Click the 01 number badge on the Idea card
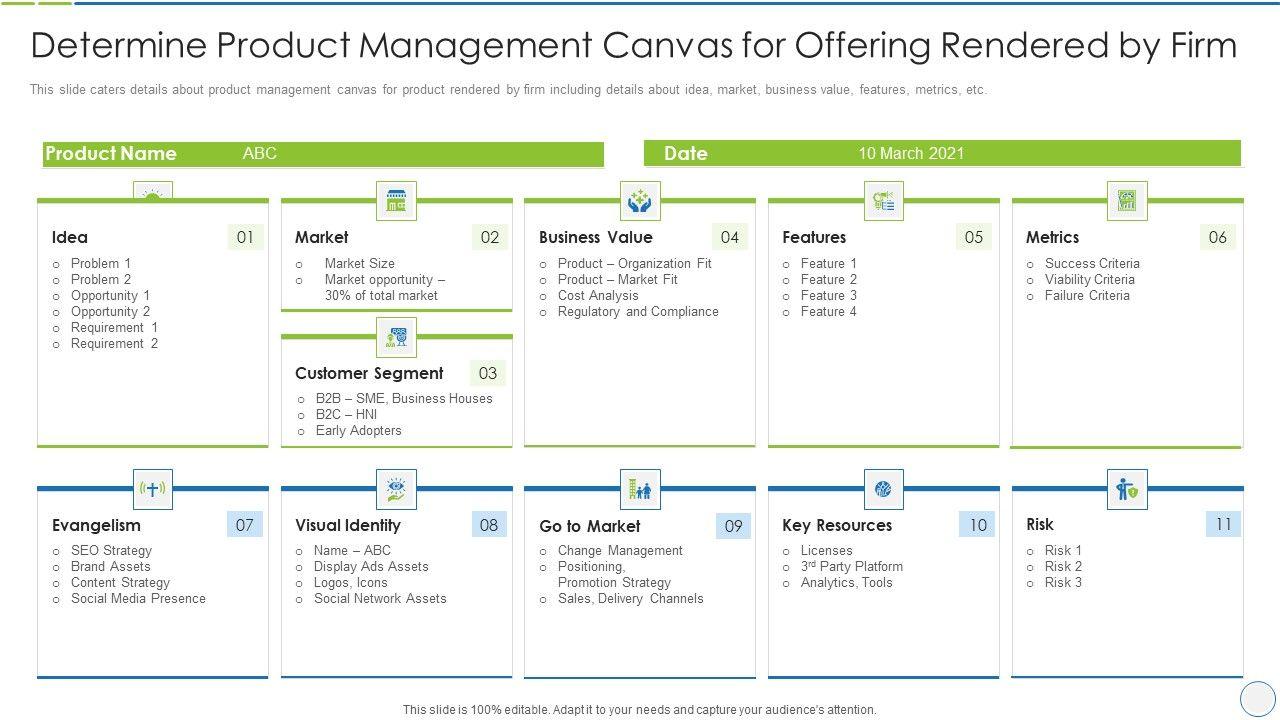 (x=245, y=237)
